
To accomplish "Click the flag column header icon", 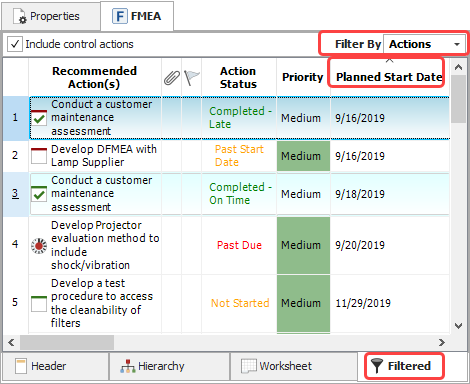I will pos(192,78).
